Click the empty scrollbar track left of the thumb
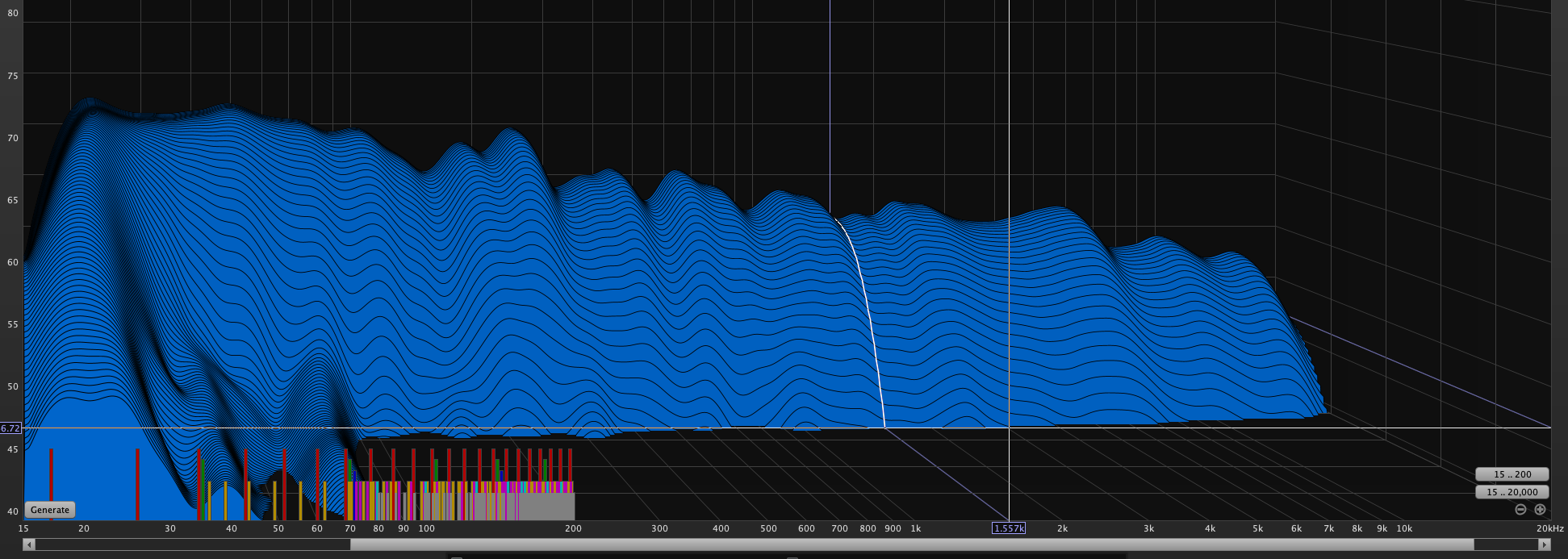 tap(194, 545)
